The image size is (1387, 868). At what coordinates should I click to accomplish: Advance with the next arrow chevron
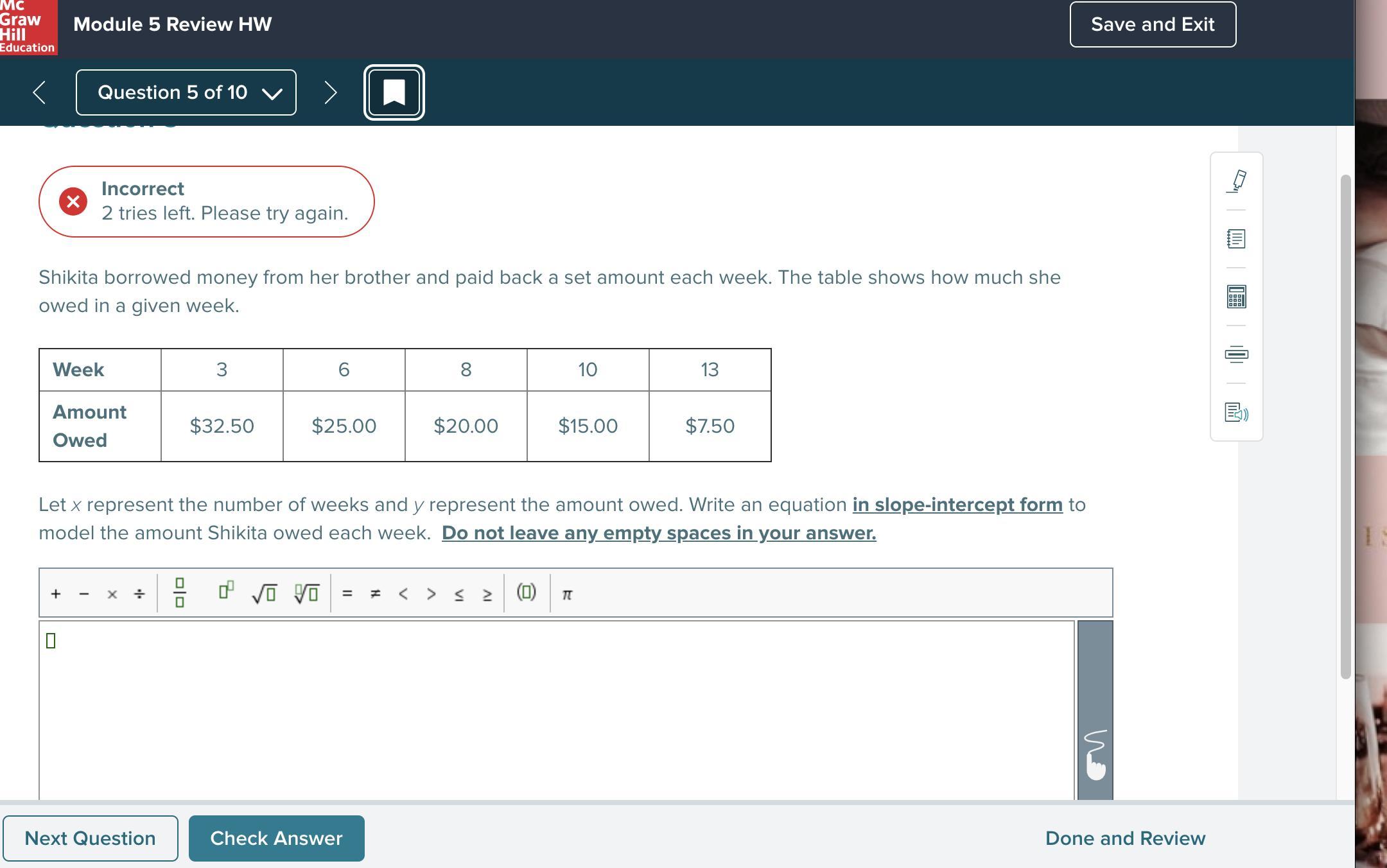pos(331,92)
